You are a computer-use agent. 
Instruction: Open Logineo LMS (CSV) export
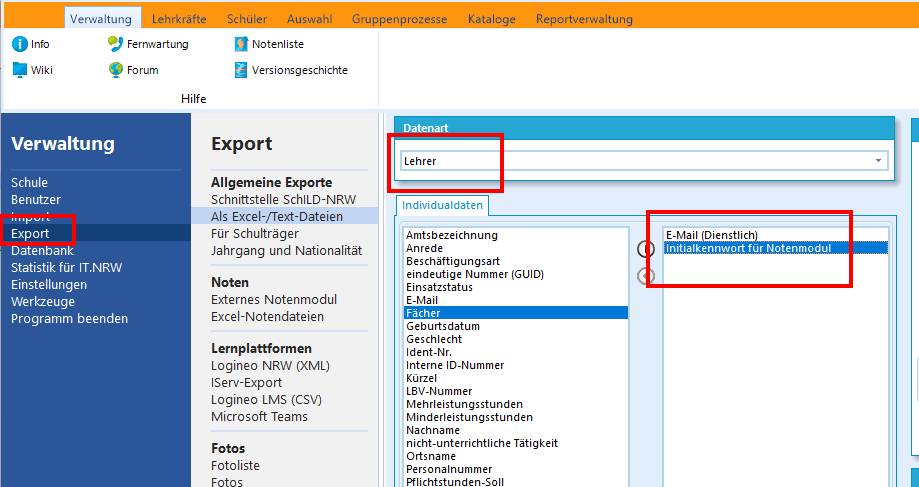(266, 400)
